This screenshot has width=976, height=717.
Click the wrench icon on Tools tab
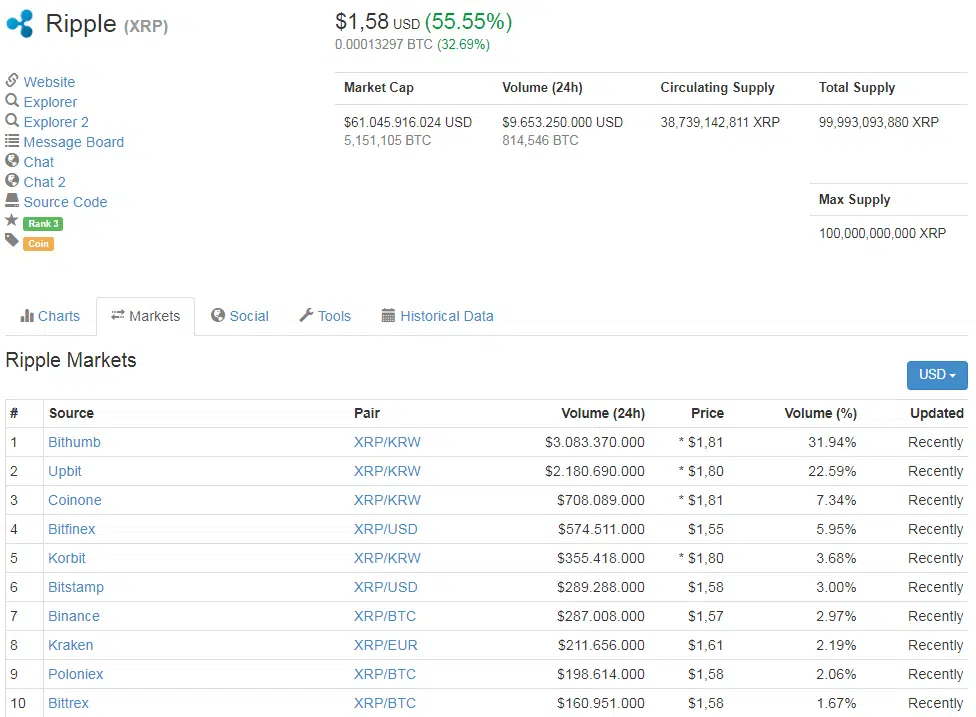(x=306, y=316)
